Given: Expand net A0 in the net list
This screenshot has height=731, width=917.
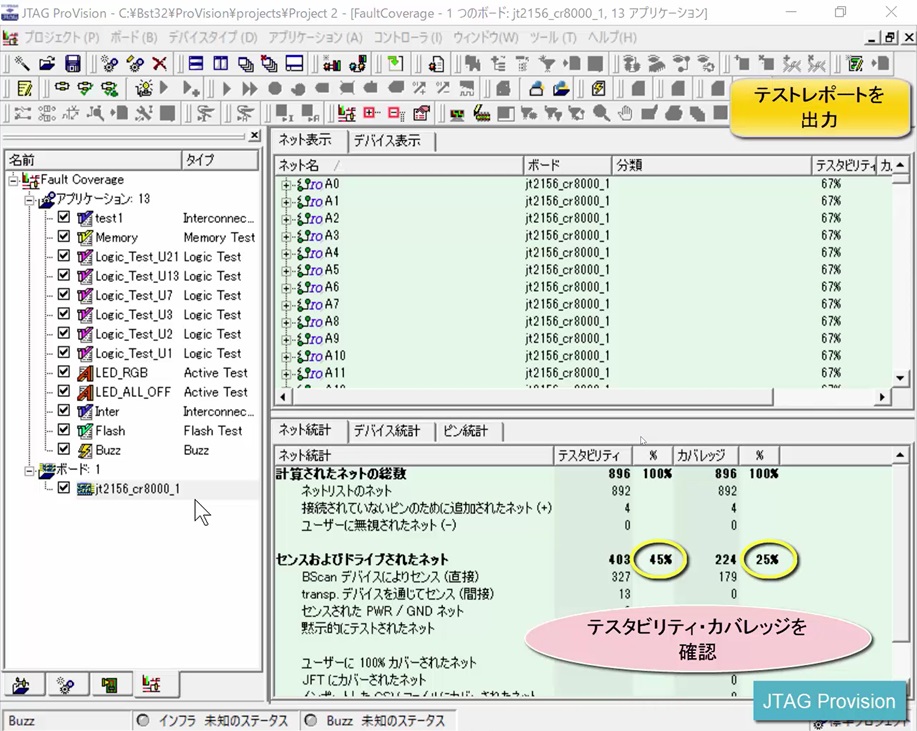Looking at the screenshot, I should [286, 185].
